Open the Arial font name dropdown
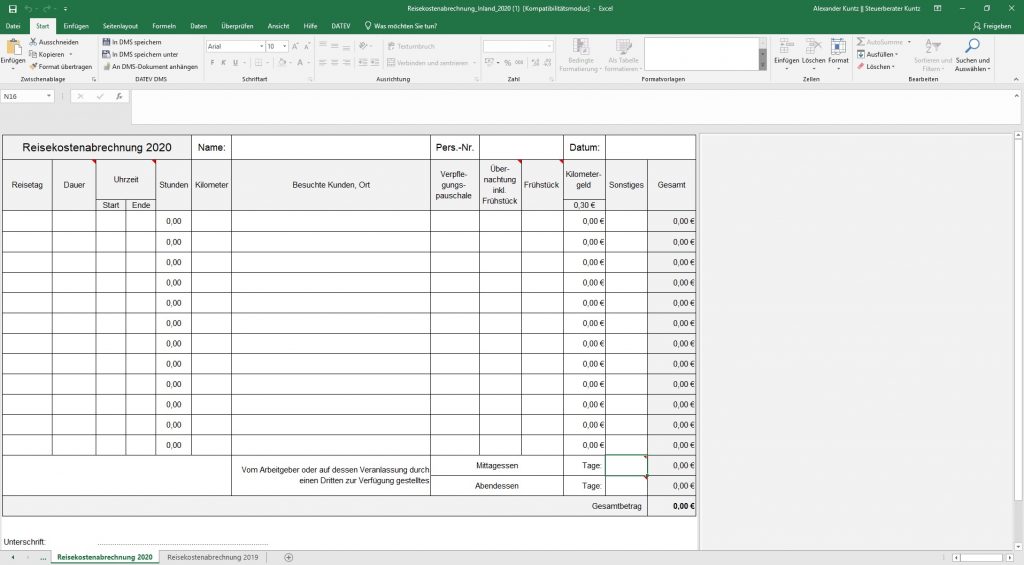 [260, 46]
